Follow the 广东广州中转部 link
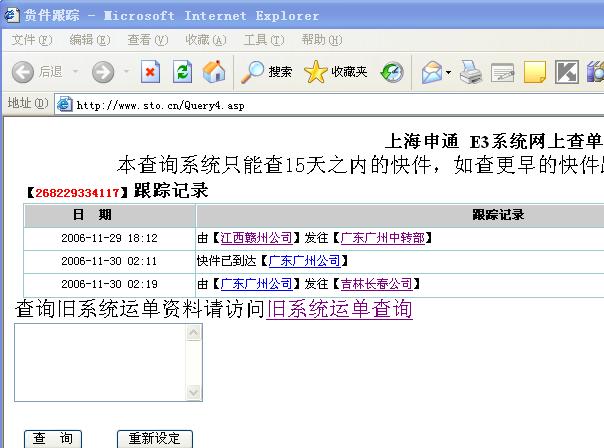The height and width of the screenshot is (448, 604). pos(383,238)
